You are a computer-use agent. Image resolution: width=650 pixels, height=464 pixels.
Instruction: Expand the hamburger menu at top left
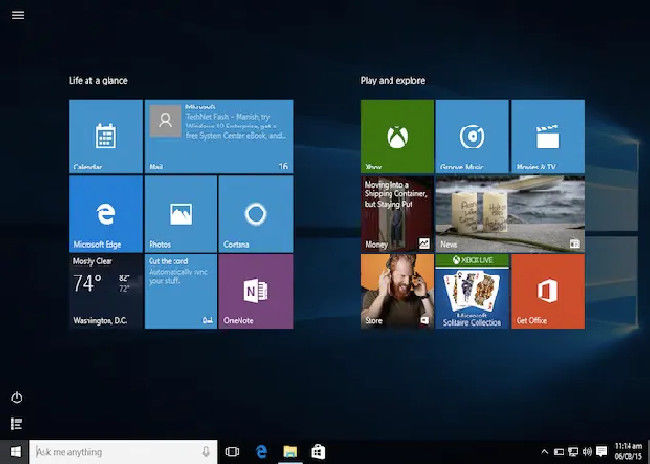coord(17,15)
